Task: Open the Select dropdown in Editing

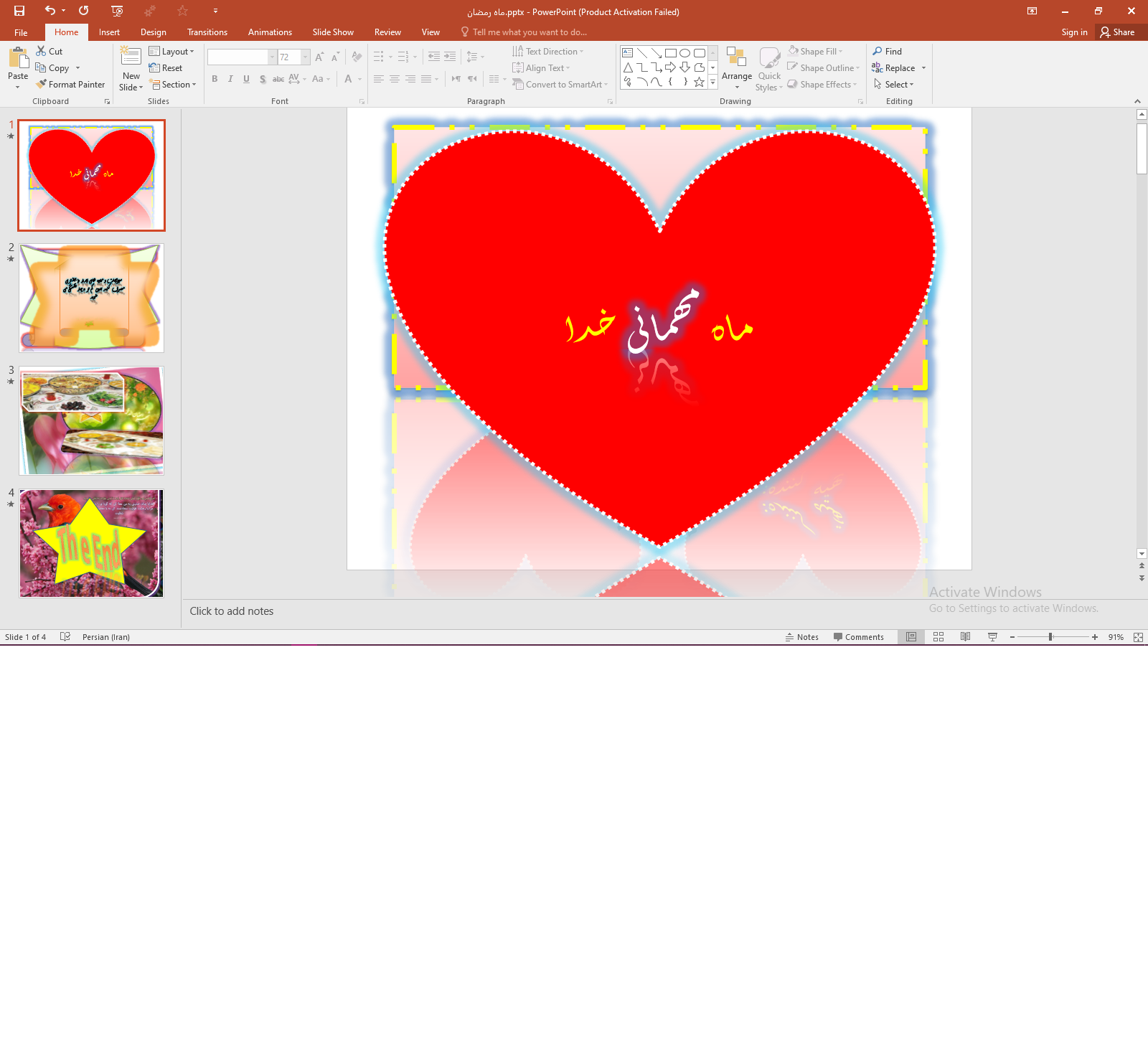Action: 894,85
